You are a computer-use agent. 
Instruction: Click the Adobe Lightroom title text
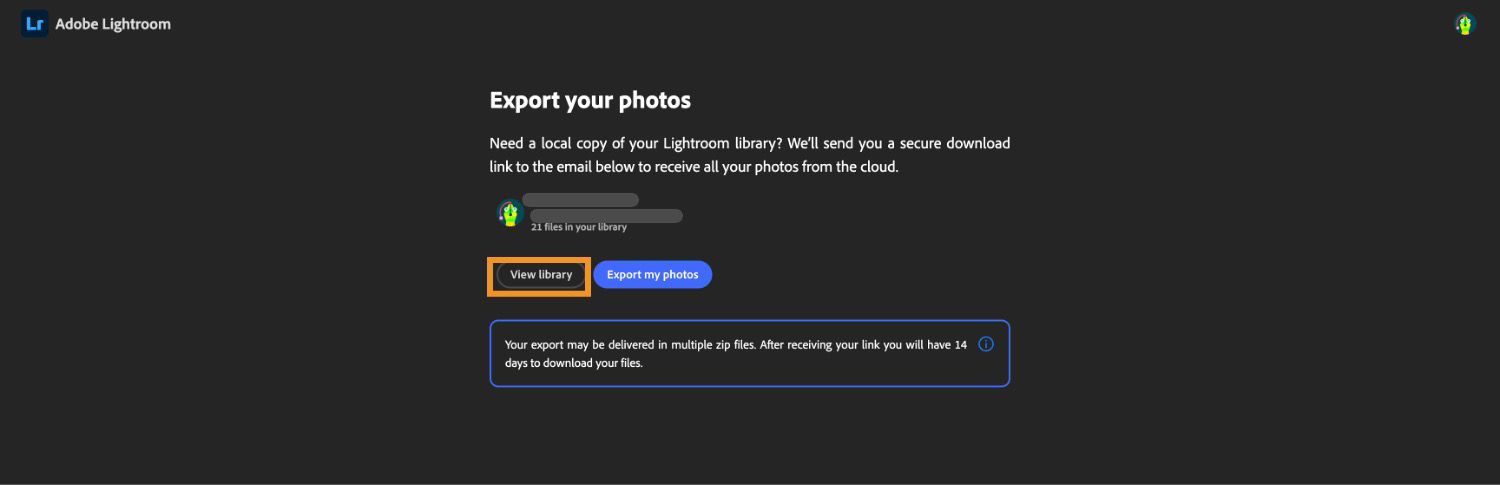(113, 24)
